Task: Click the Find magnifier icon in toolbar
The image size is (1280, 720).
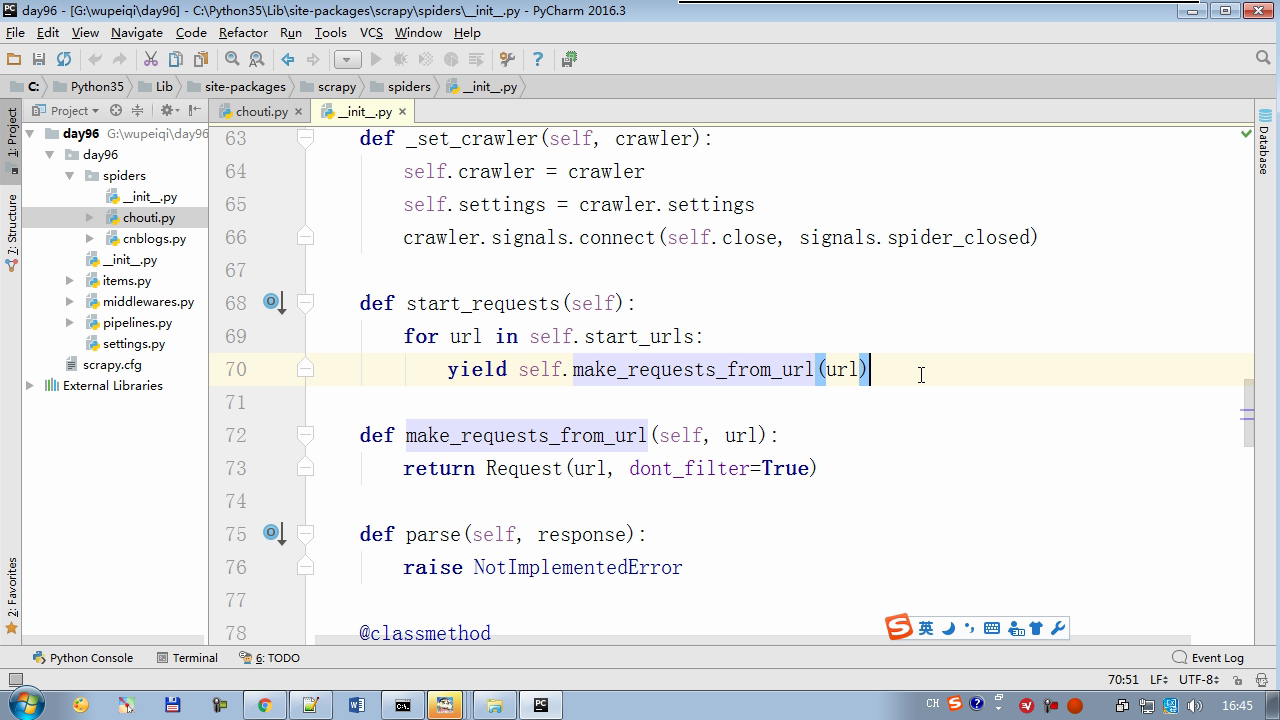Action: coord(232,60)
